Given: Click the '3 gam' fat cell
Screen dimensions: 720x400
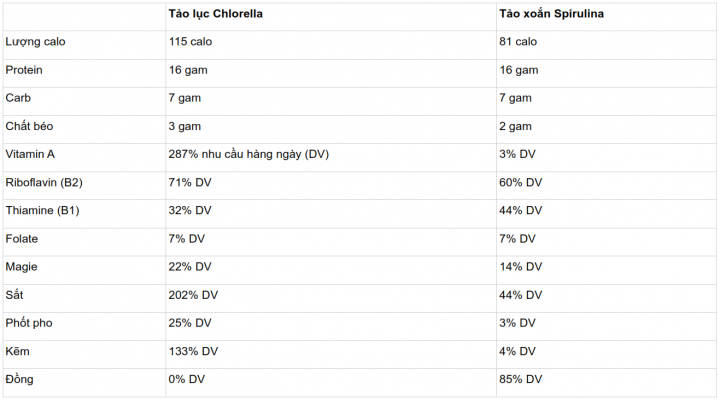Looking at the screenshot, I should tap(186, 127).
